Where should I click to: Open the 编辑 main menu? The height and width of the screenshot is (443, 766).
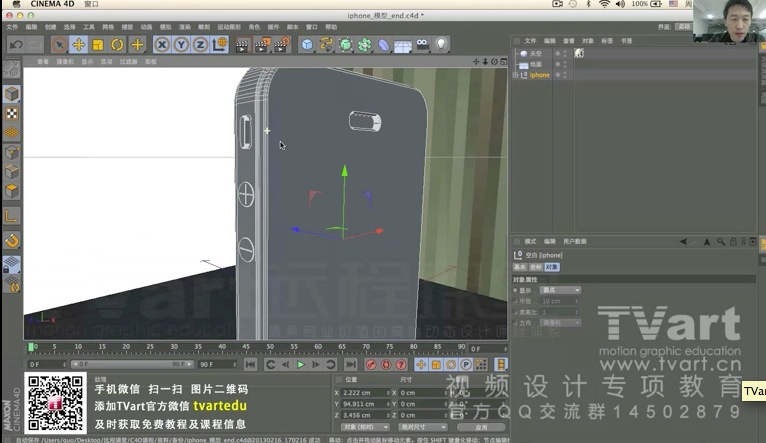(31, 27)
